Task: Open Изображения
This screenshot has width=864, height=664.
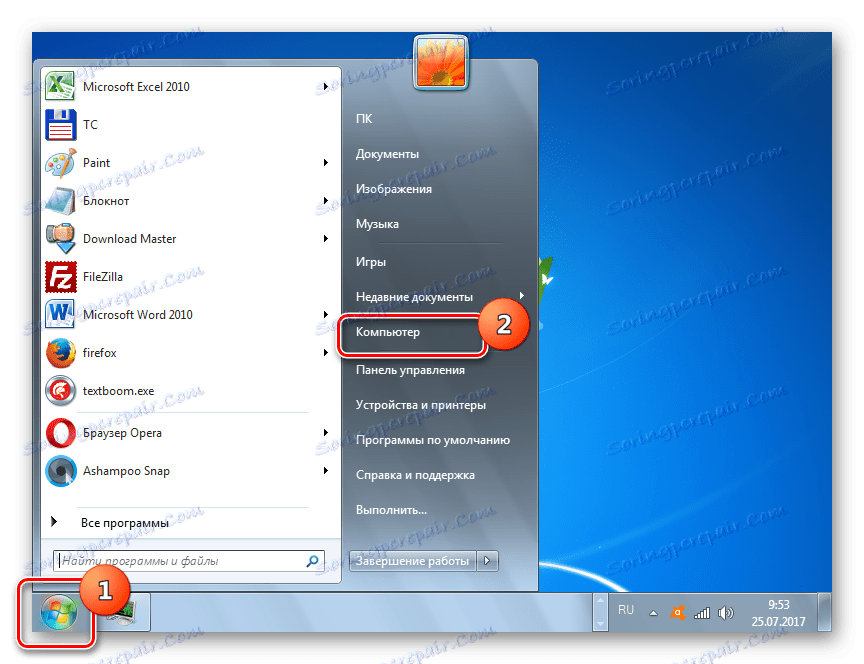Action: [394, 189]
